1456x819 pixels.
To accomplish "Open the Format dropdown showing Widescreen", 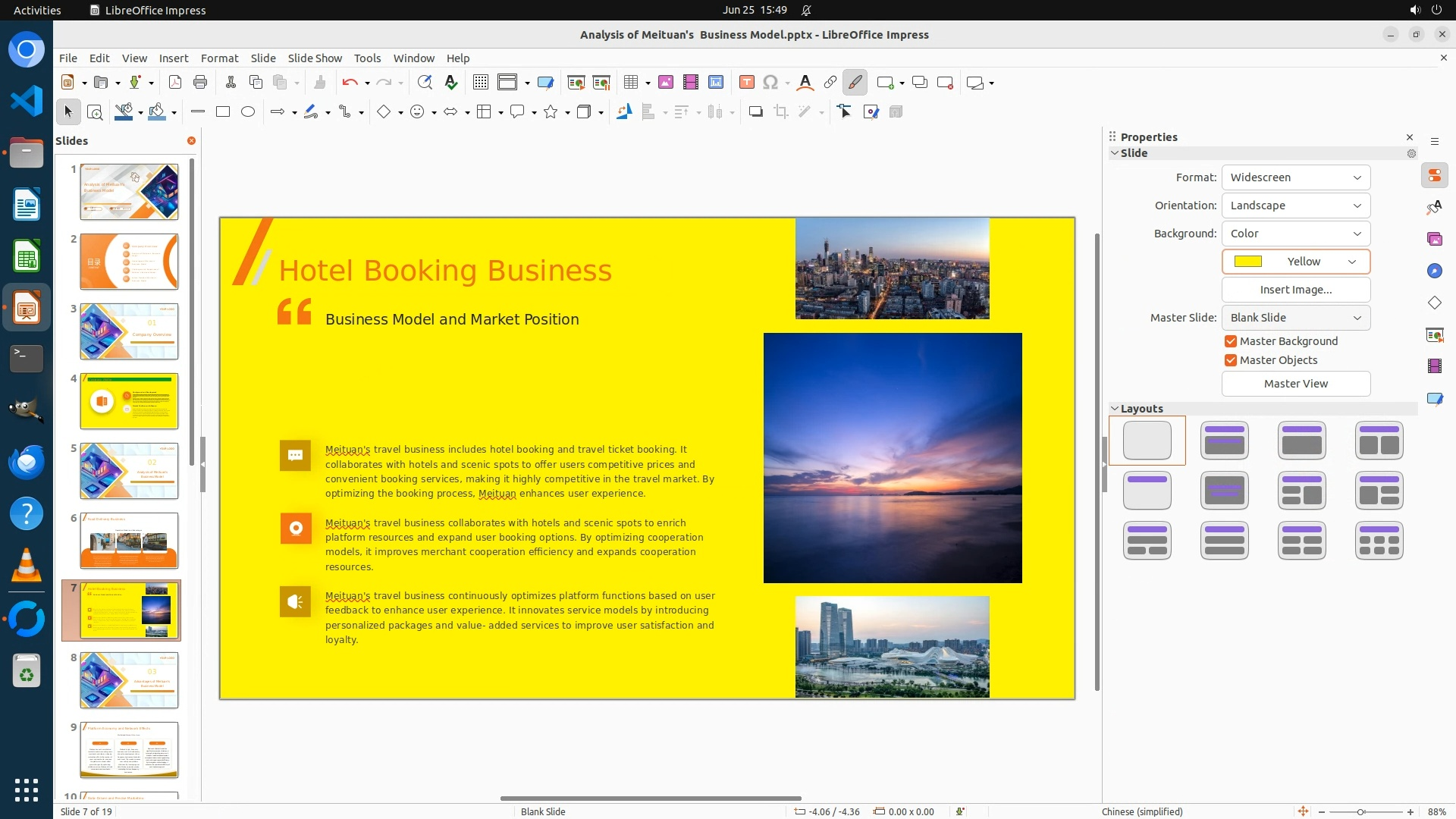I will click(x=1295, y=177).
